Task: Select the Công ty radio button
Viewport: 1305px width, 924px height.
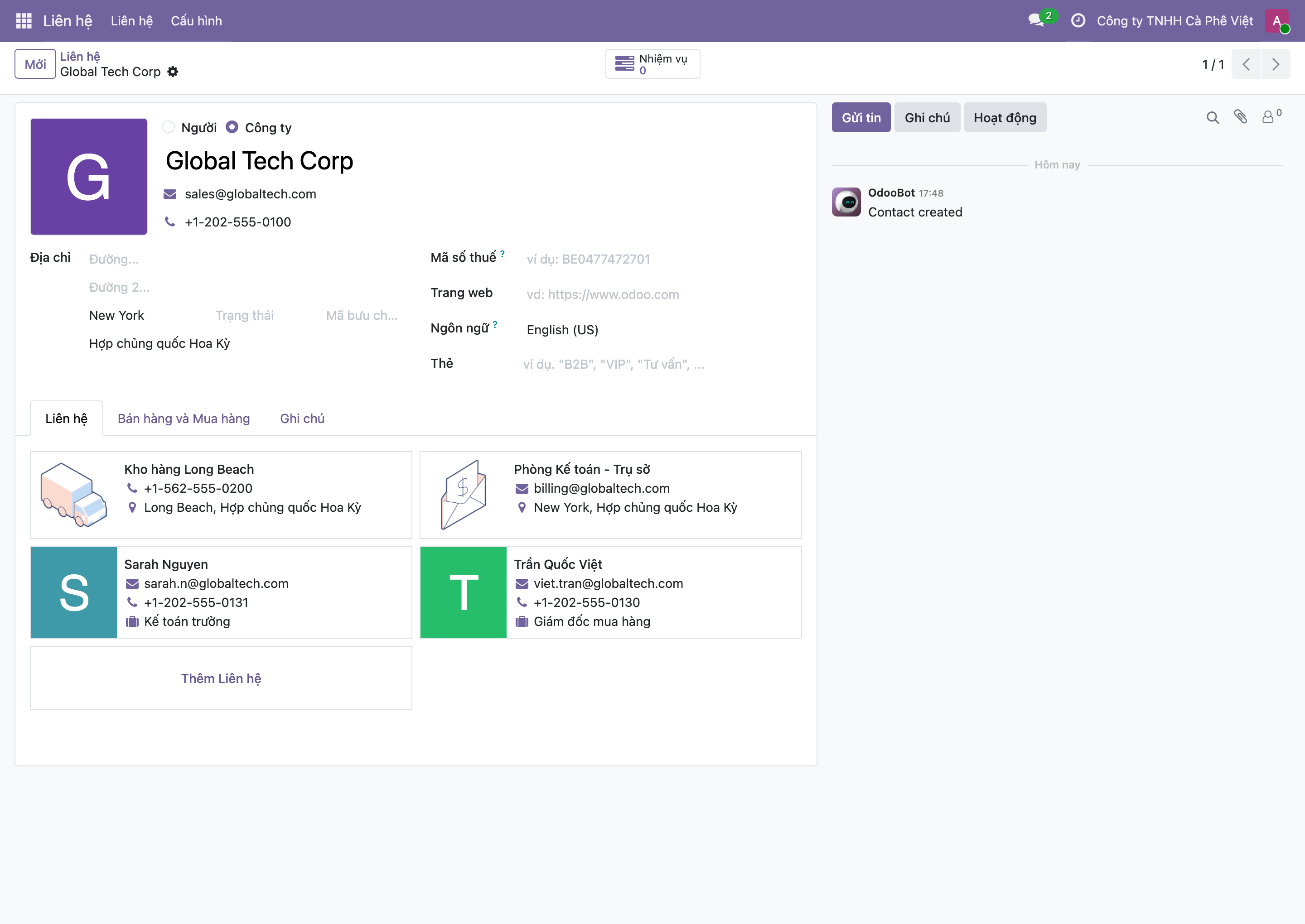Action: click(x=232, y=127)
